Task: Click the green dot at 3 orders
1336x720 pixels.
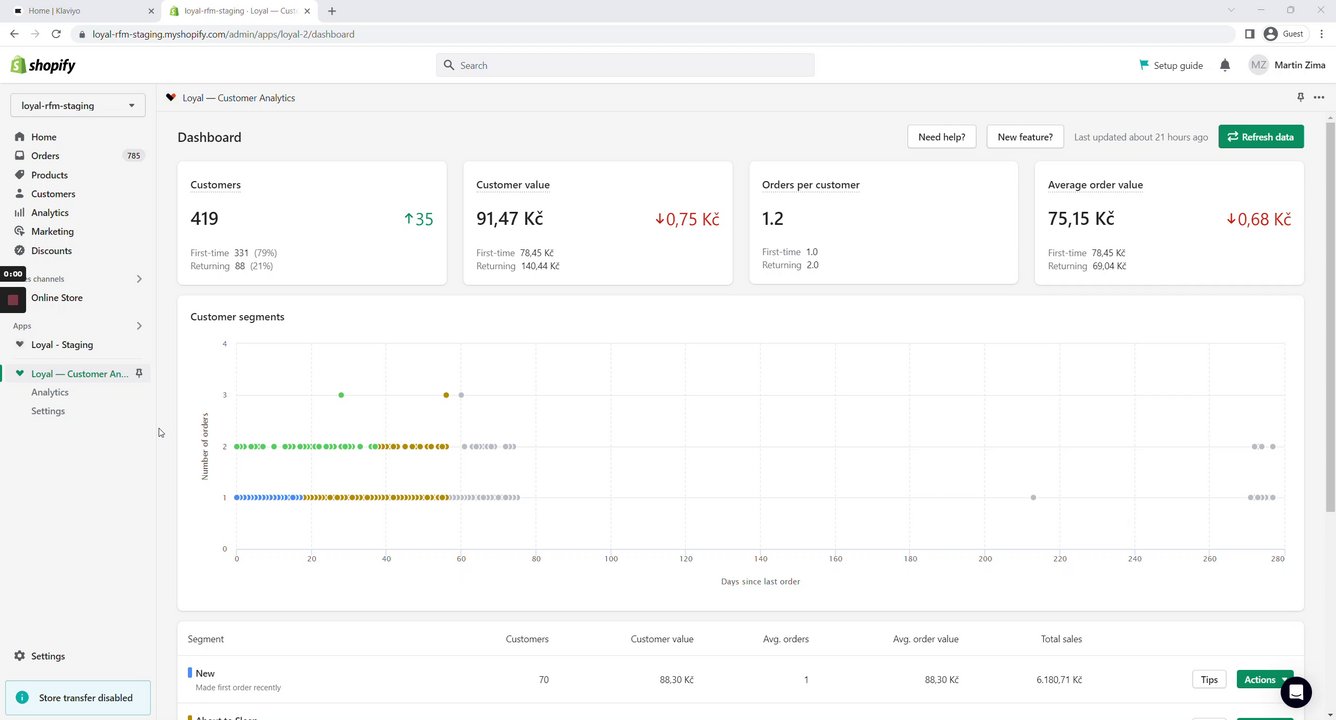Action: tap(341, 395)
